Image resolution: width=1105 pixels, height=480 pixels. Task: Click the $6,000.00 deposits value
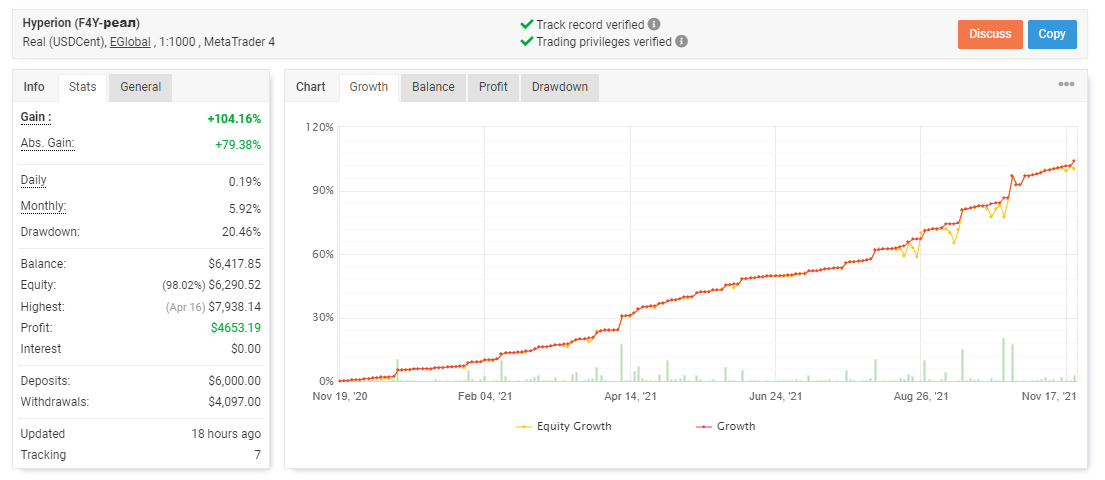(235, 381)
